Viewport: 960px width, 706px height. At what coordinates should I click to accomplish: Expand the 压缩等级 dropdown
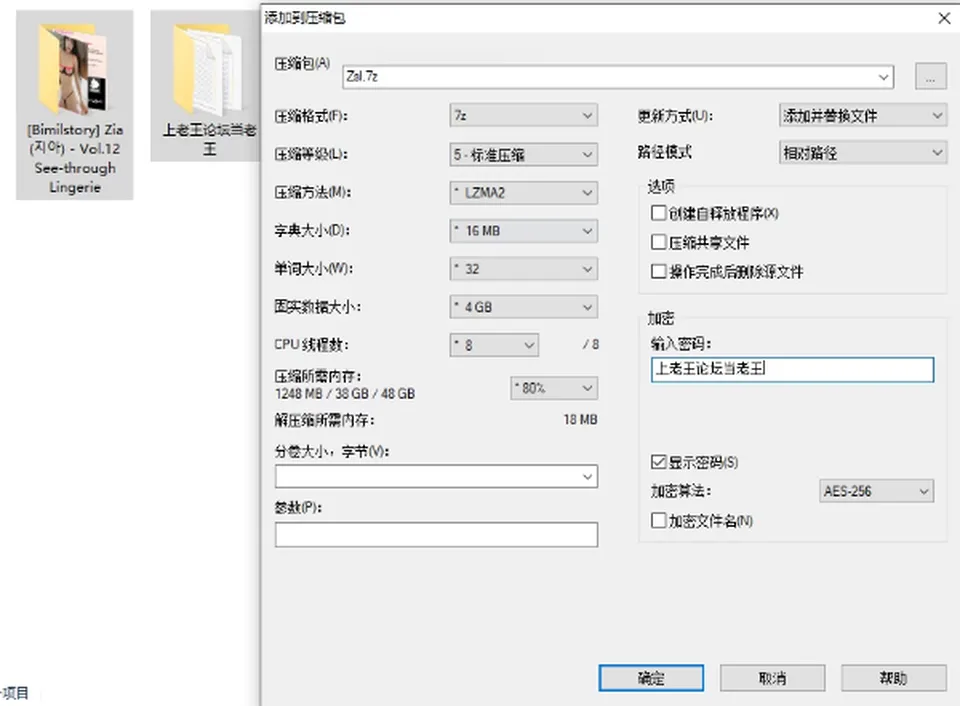523,154
